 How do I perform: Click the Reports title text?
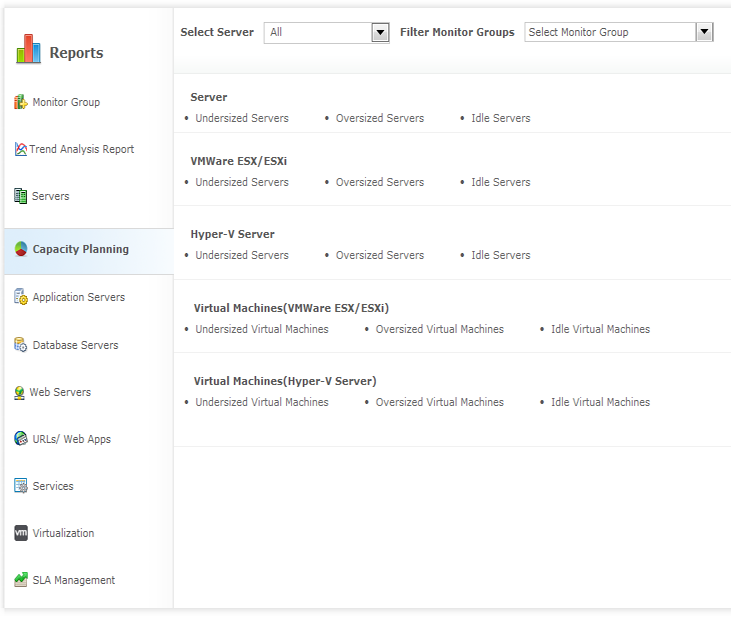click(x=76, y=53)
